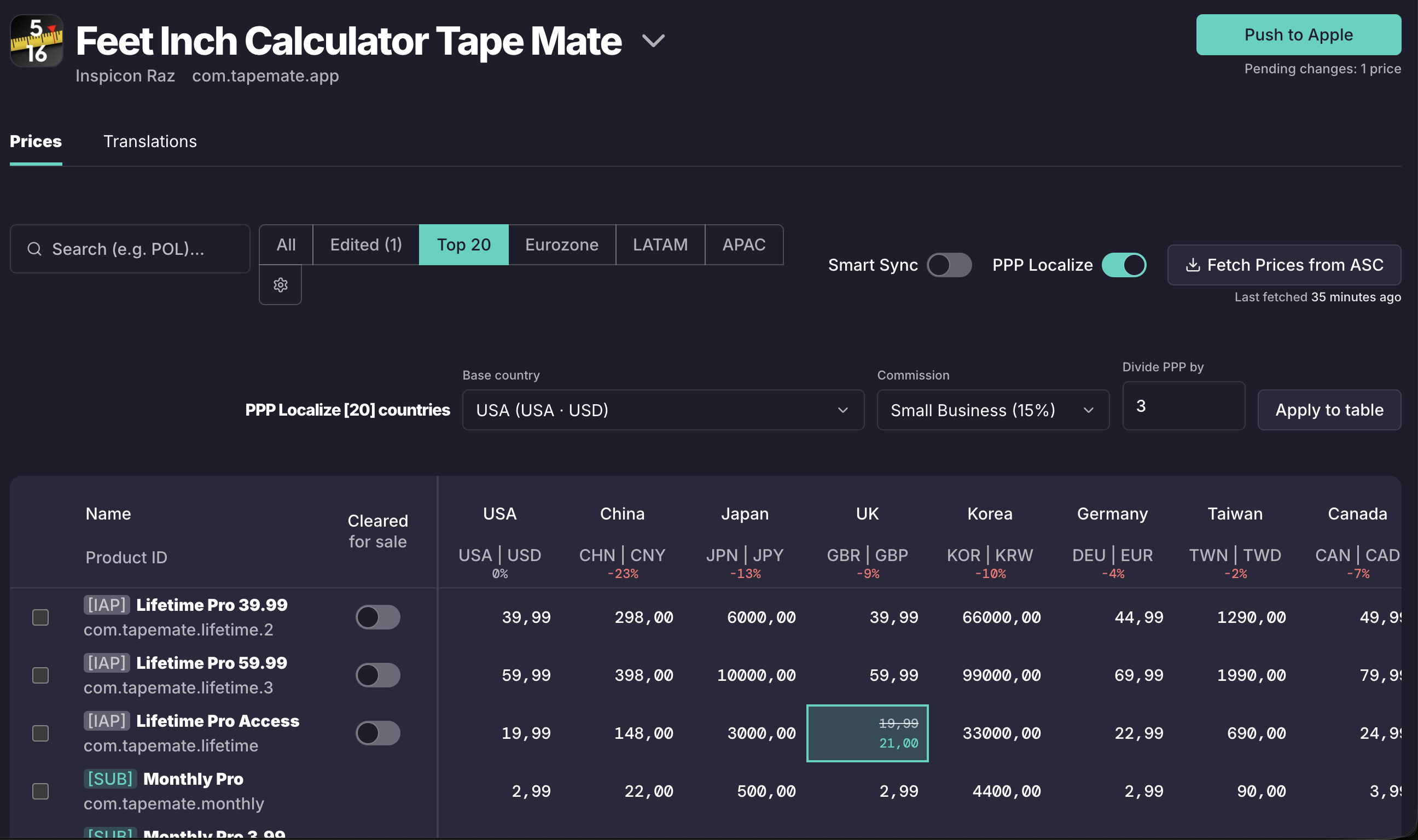Viewport: 1418px width, 840px height.
Task: Open filter settings gear icon
Action: click(x=280, y=285)
